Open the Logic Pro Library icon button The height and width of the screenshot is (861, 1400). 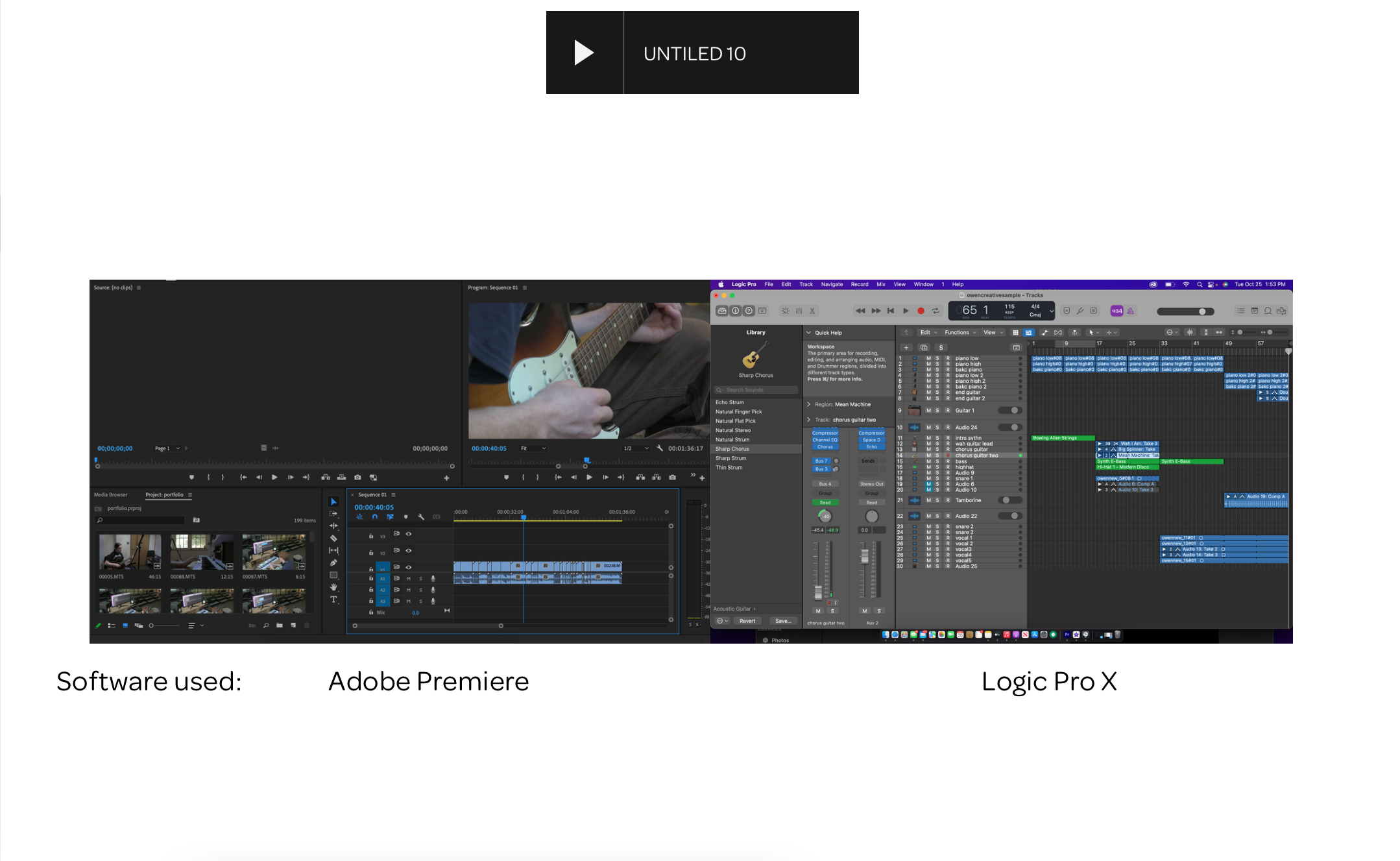click(x=722, y=311)
